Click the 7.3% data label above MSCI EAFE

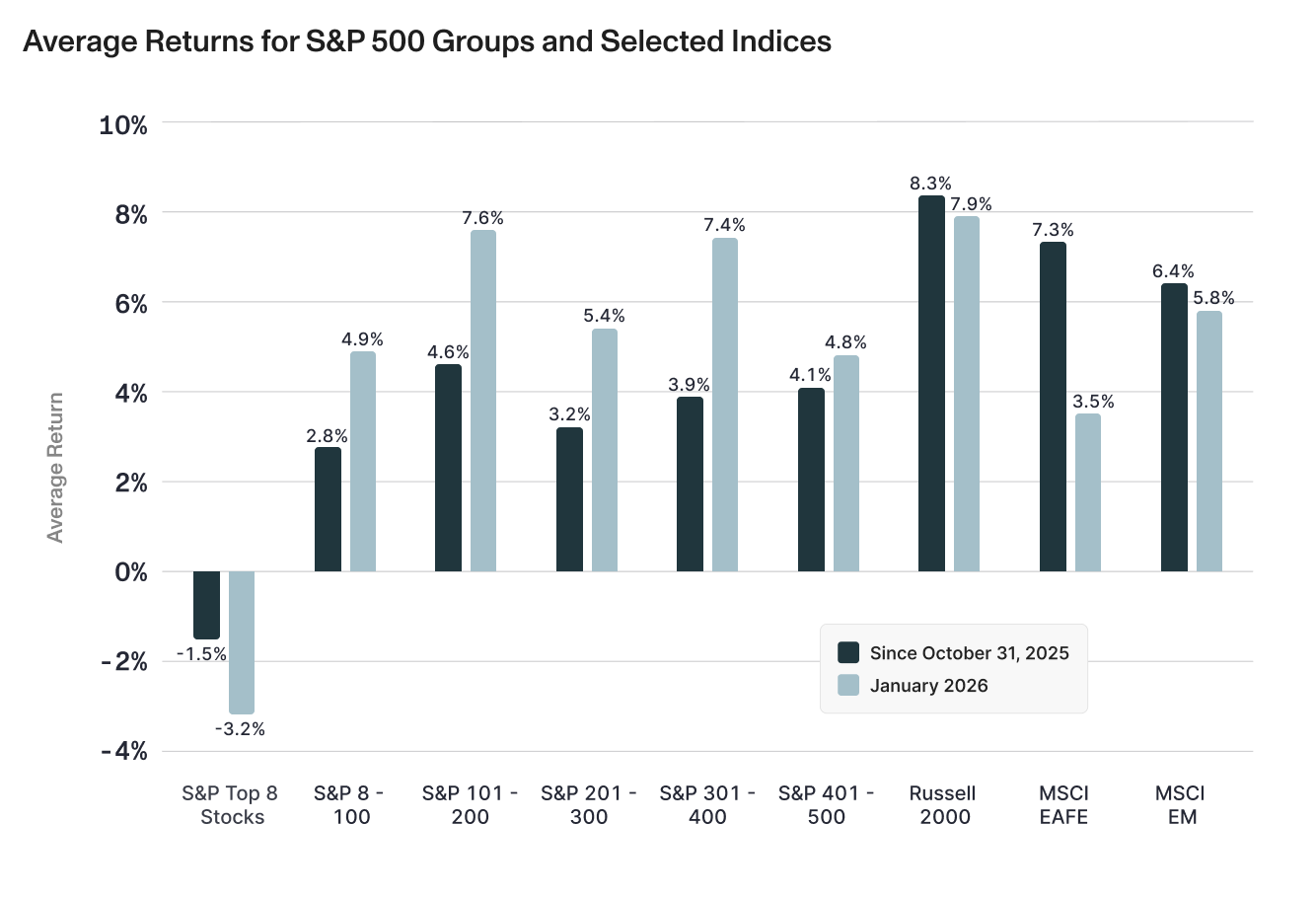[1053, 230]
